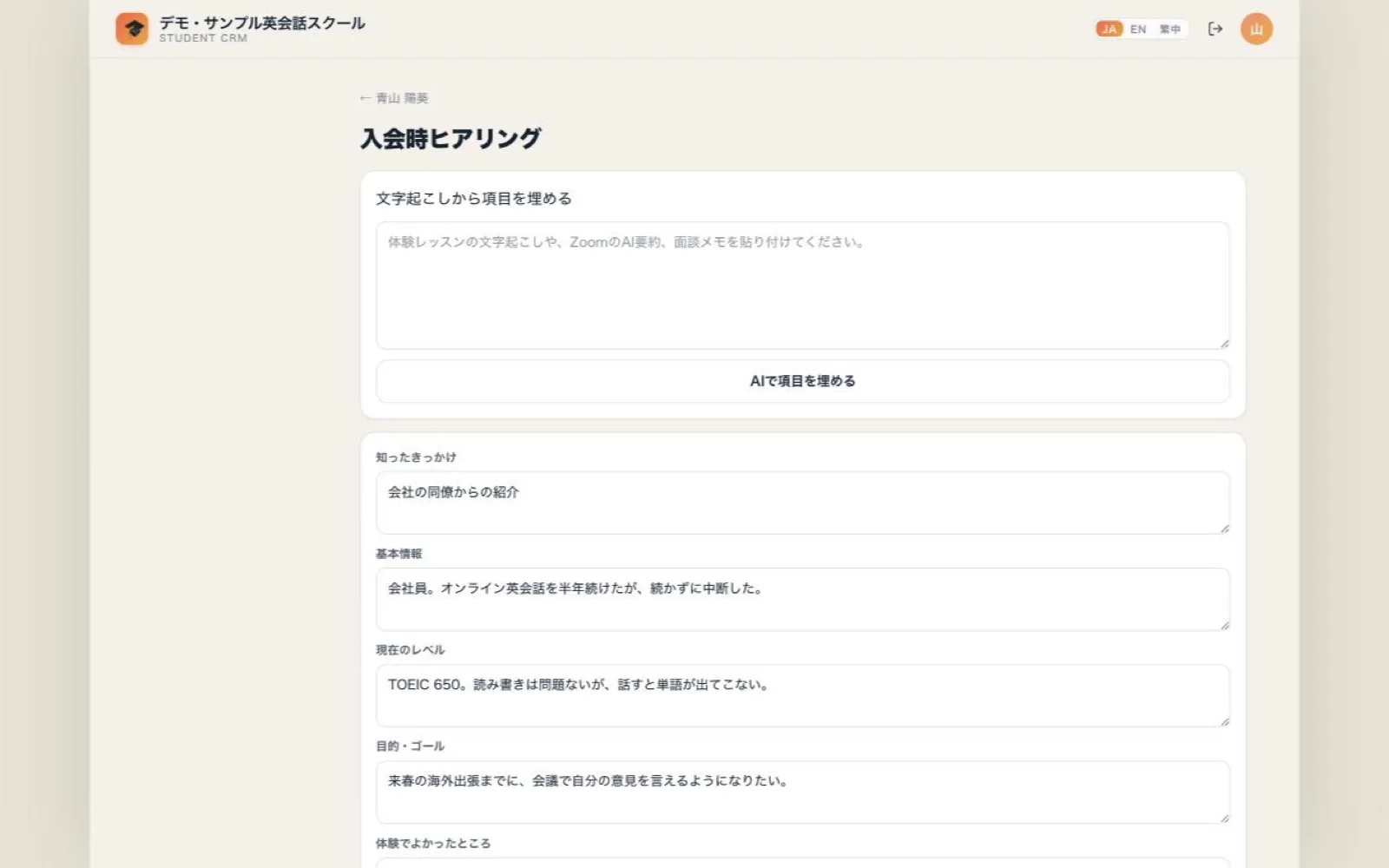This screenshot has height=868, width=1389.
Task: Edit the 基本情報 field
Action: (802, 599)
